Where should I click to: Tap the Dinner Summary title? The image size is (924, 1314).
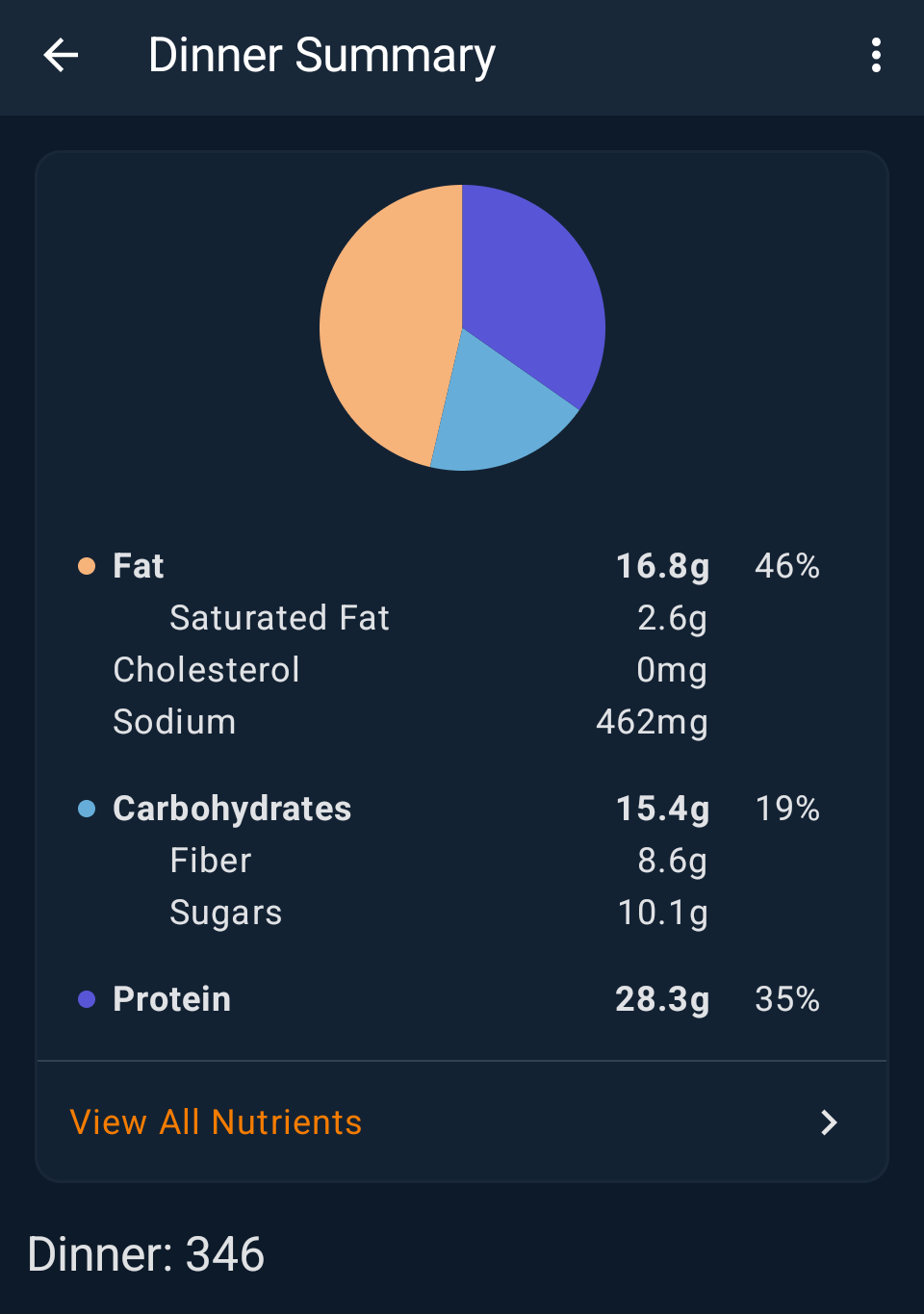coord(321,56)
